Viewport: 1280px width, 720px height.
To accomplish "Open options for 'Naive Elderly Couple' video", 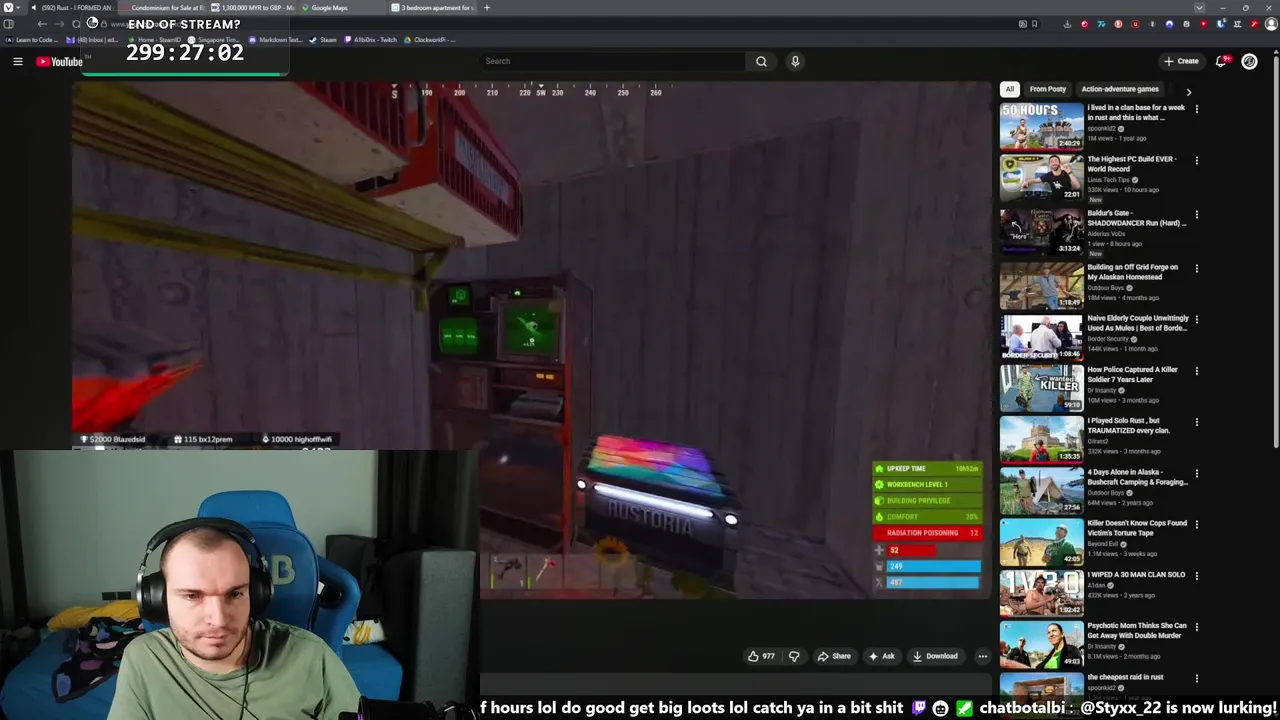I will [x=1196, y=319].
